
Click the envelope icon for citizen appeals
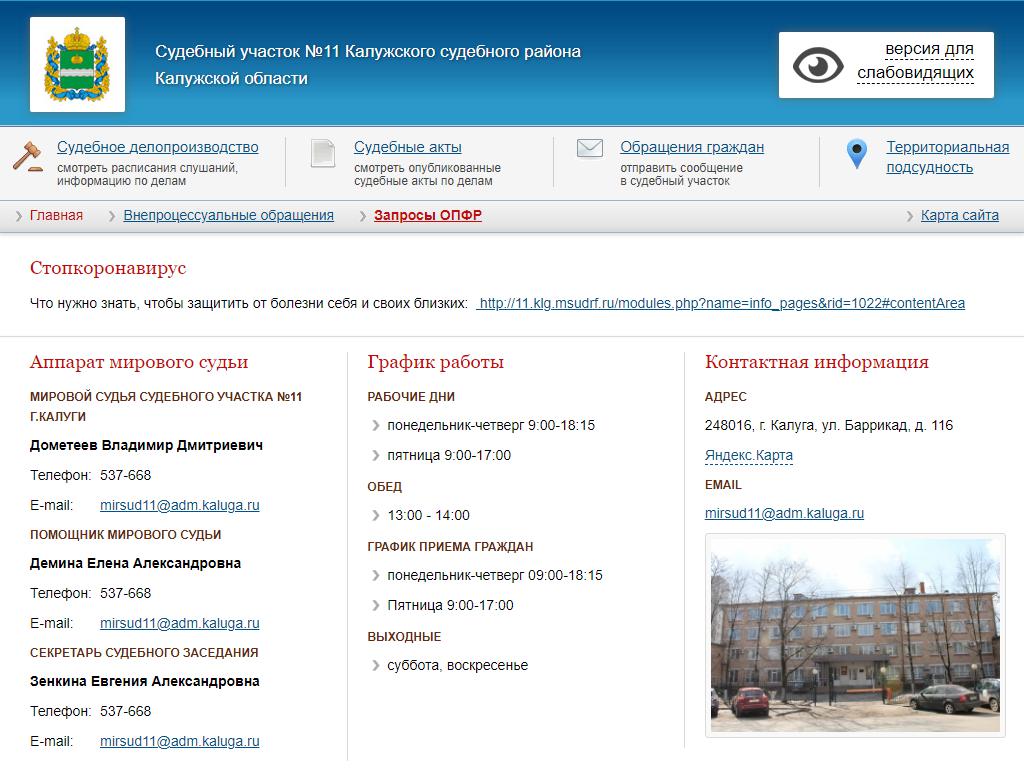[x=590, y=149]
